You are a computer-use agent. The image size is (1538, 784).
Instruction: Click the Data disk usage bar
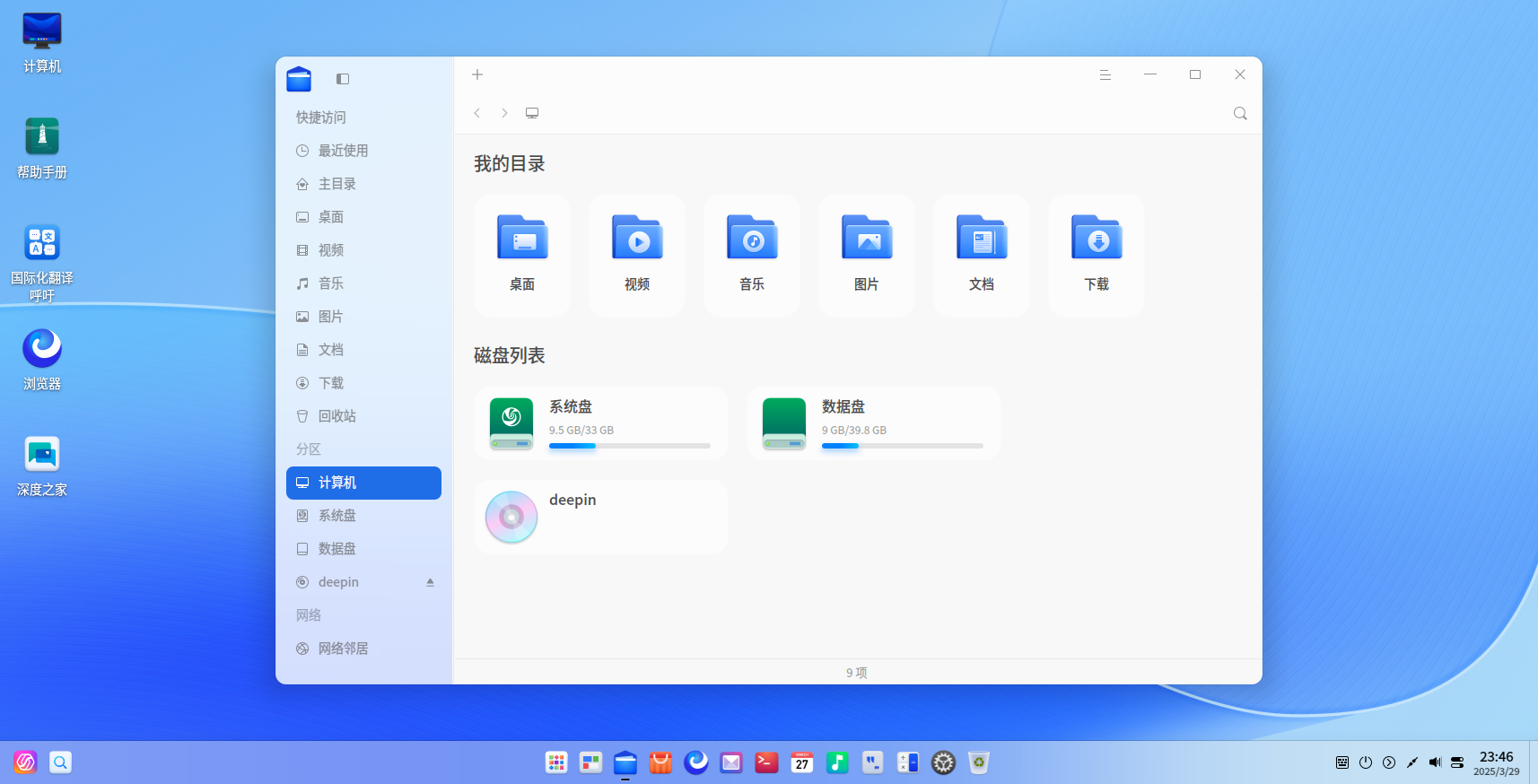pos(902,446)
